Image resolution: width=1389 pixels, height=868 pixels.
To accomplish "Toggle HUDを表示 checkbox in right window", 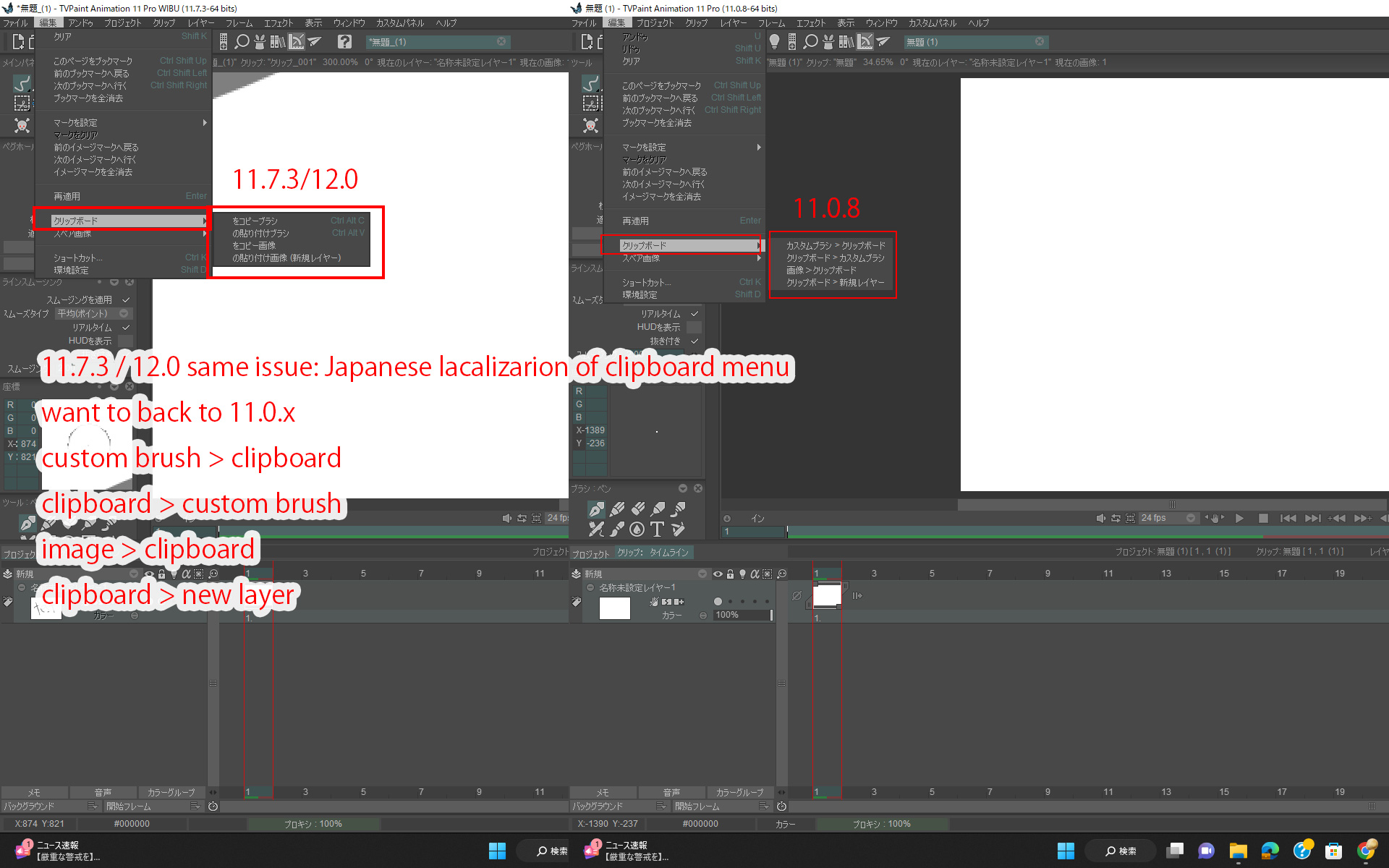I will [694, 328].
